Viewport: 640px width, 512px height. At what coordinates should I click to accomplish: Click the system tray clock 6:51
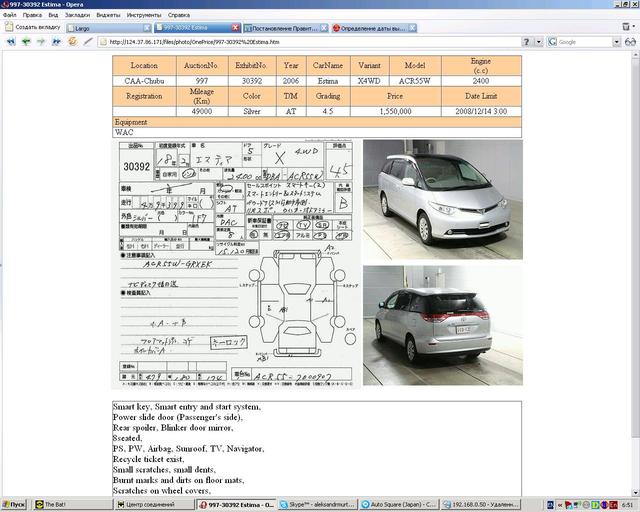pos(627,505)
